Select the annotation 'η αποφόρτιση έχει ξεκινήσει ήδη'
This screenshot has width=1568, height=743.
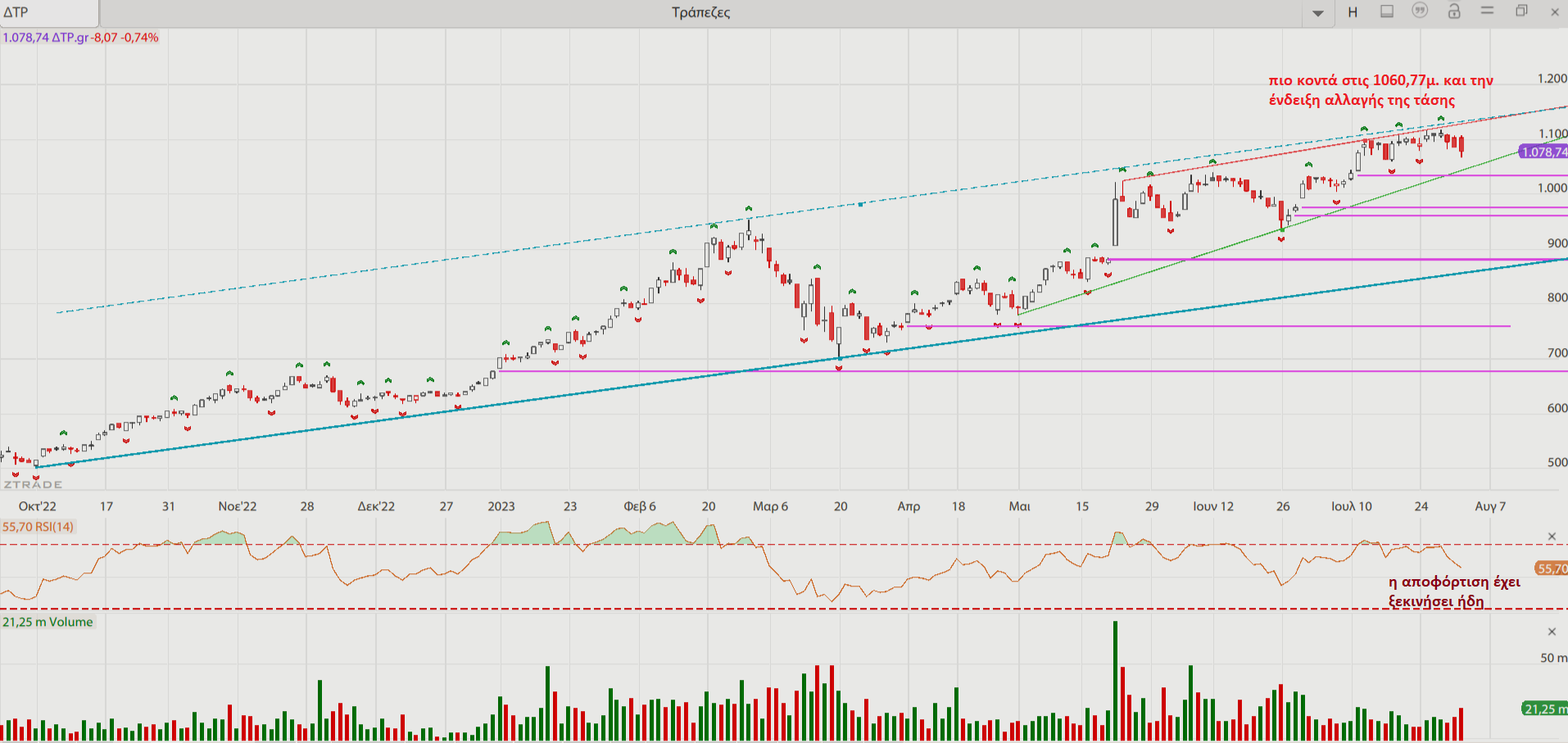pos(1454,591)
